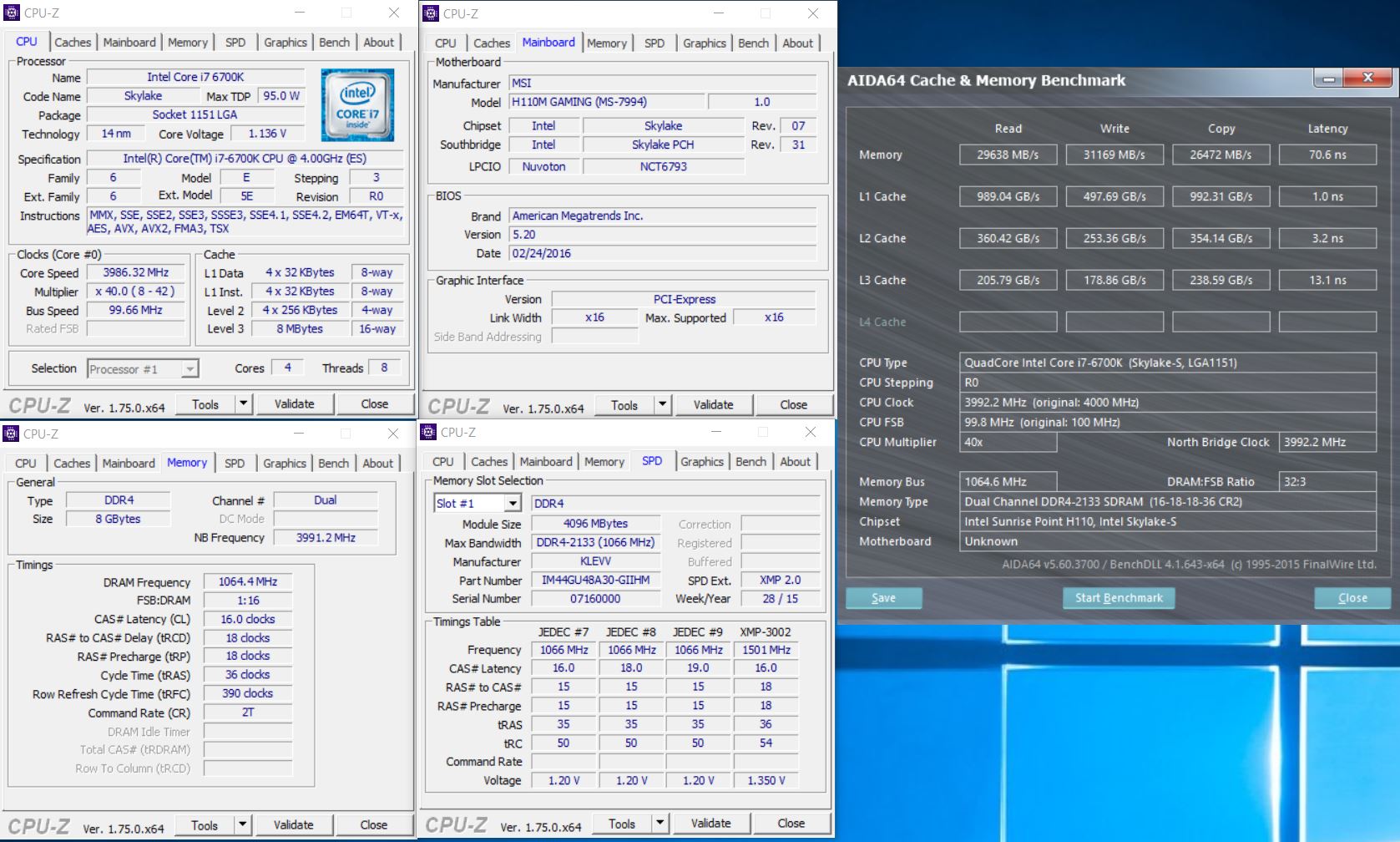The image size is (1400, 842).
Task: Click CPU-Z title icon in the SPD tab window
Action: 429,432
